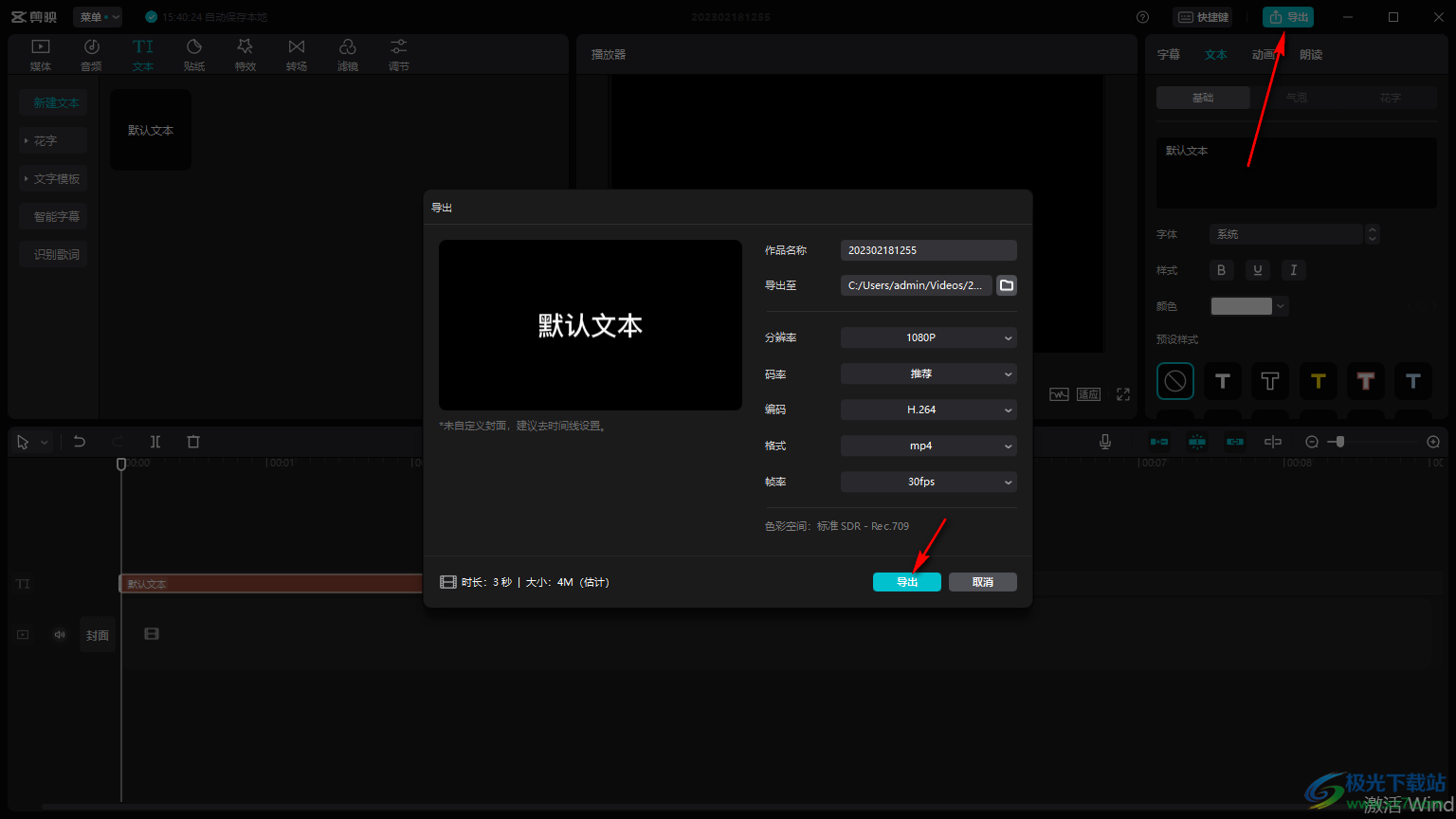
Task: Click the 导出至 path field
Action: pos(917,285)
